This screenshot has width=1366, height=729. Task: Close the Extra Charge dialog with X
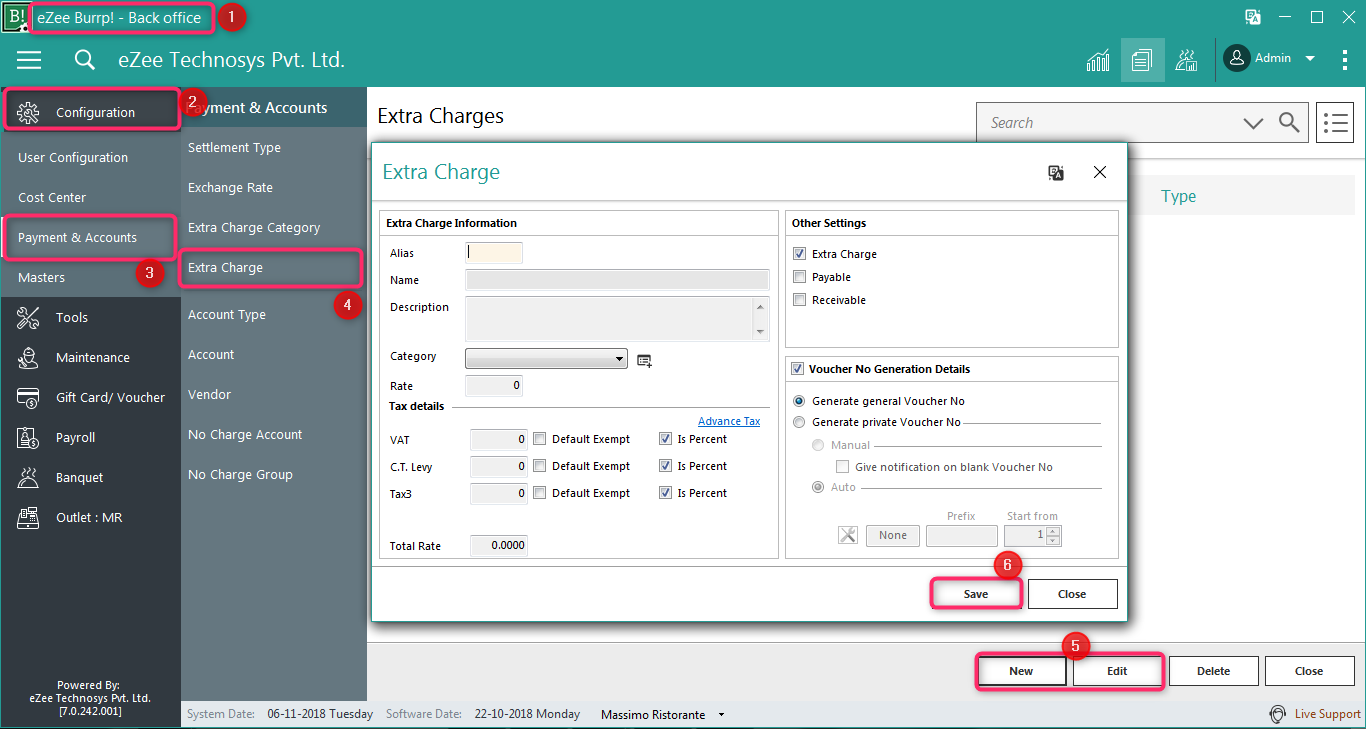point(1100,172)
